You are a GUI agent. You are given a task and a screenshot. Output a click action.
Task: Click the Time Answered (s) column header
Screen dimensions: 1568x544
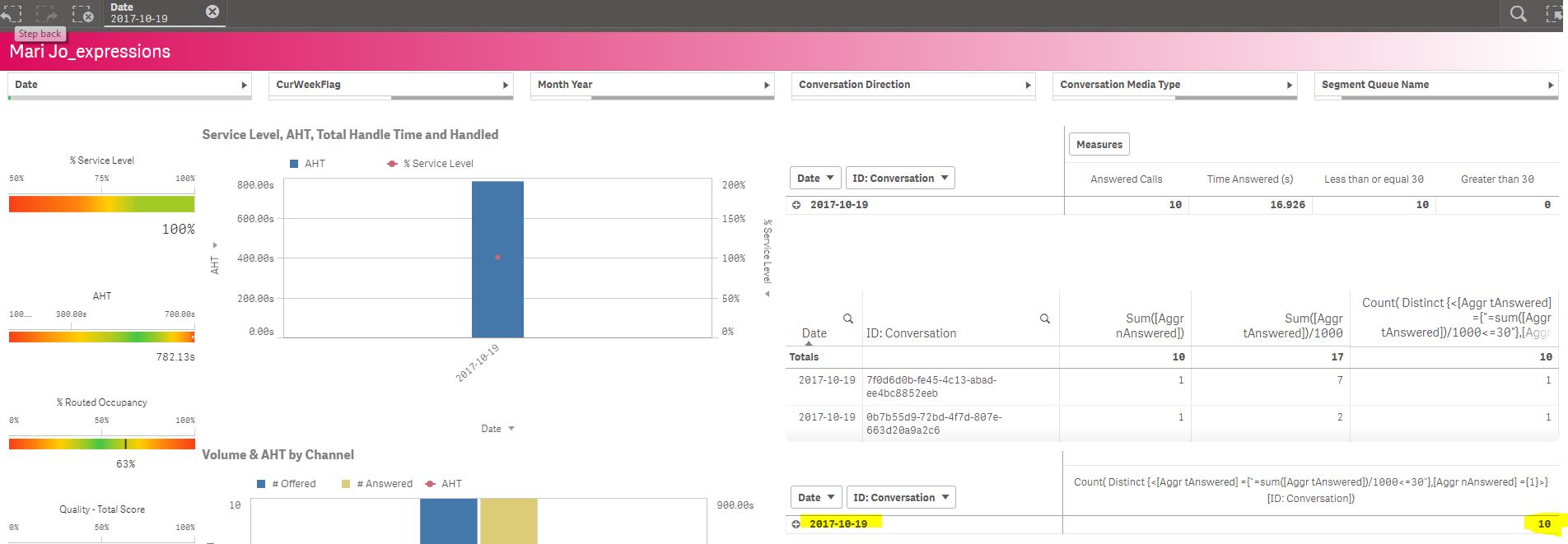[1250, 179]
